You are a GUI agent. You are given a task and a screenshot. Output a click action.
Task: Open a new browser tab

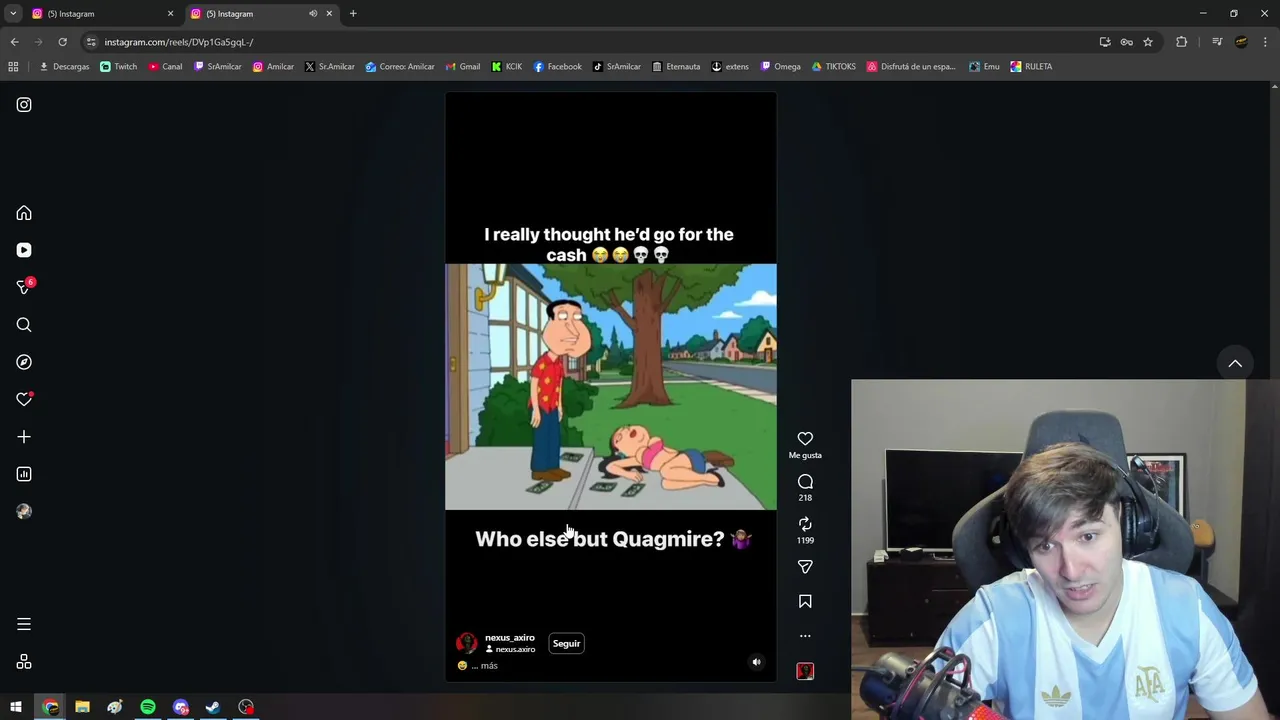[353, 14]
